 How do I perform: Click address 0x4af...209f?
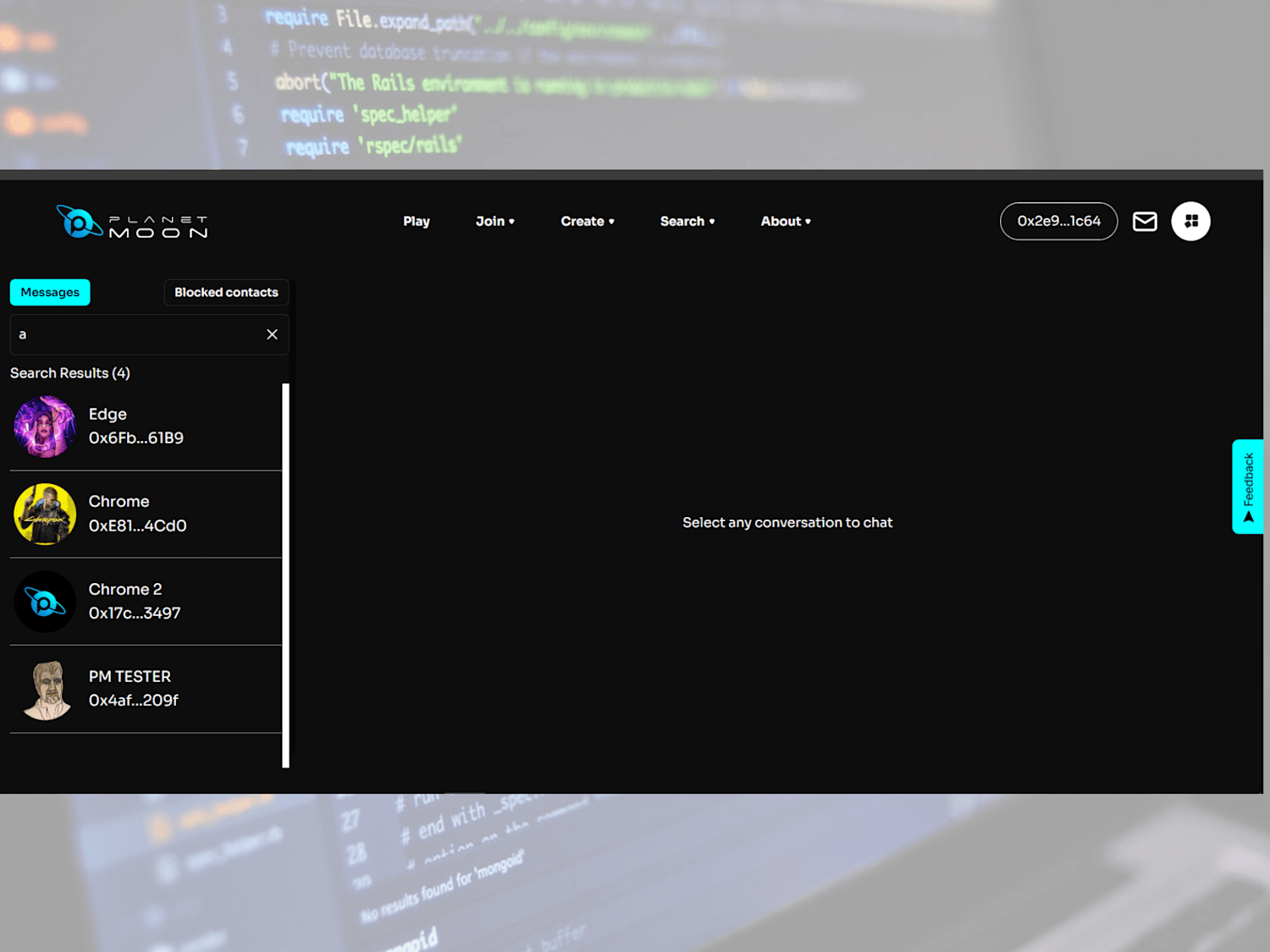click(134, 701)
